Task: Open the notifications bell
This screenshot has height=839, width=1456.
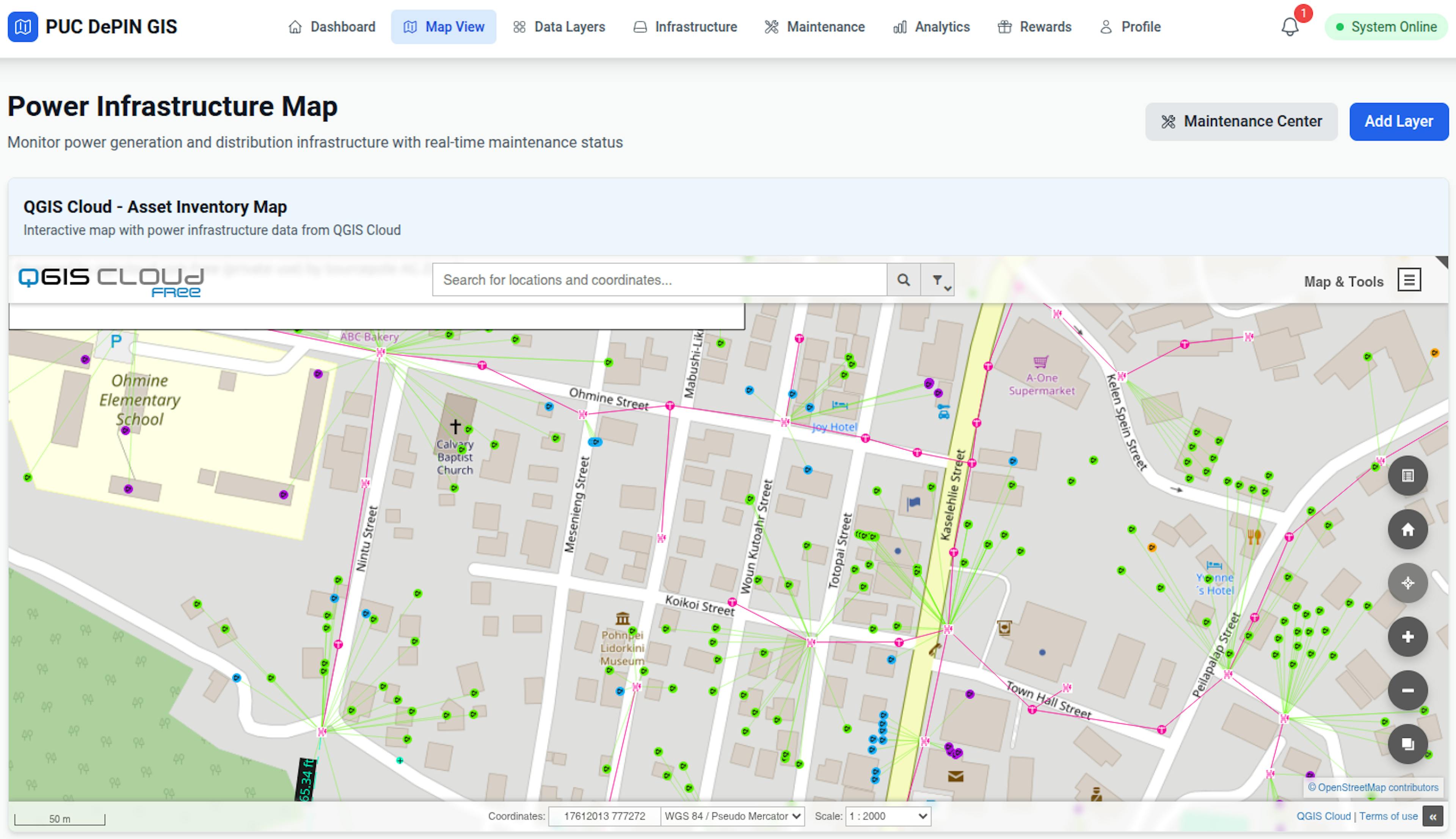Action: click(1290, 27)
